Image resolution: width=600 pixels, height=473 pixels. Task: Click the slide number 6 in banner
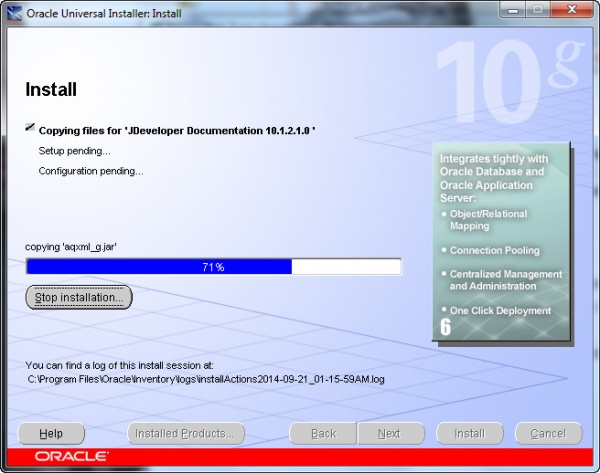(x=445, y=327)
